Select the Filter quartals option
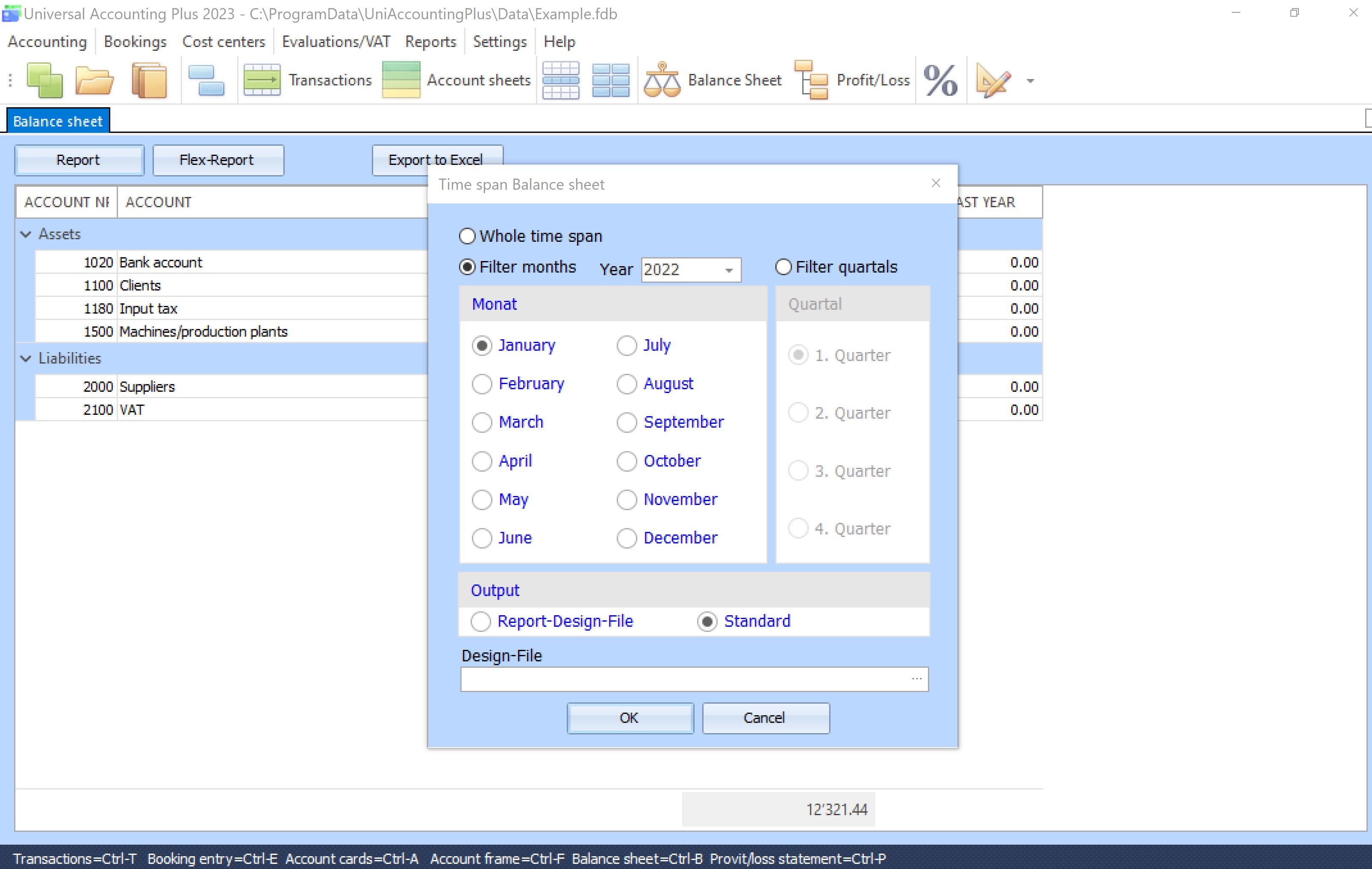This screenshot has width=1372, height=869. 783,267
